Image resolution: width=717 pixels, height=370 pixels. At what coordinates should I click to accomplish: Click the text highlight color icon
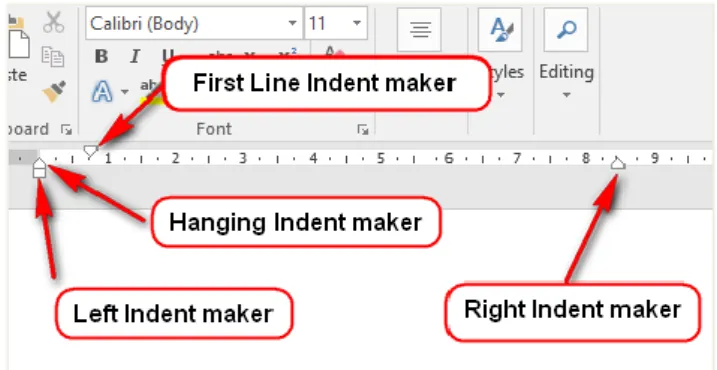pyautogui.click(x=151, y=91)
